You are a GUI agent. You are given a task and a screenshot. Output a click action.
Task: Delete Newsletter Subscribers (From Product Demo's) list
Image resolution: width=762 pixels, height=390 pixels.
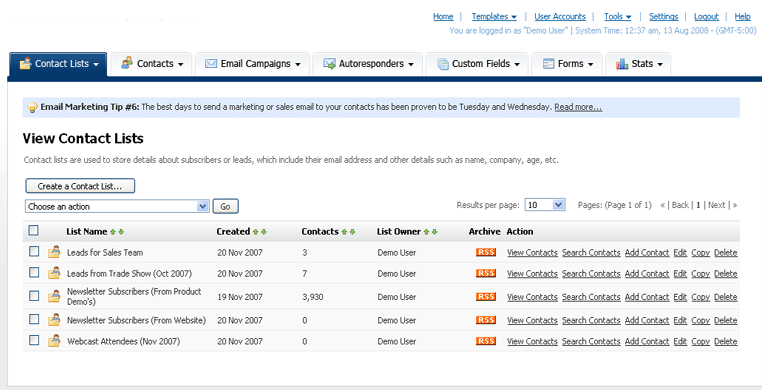click(x=726, y=297)
